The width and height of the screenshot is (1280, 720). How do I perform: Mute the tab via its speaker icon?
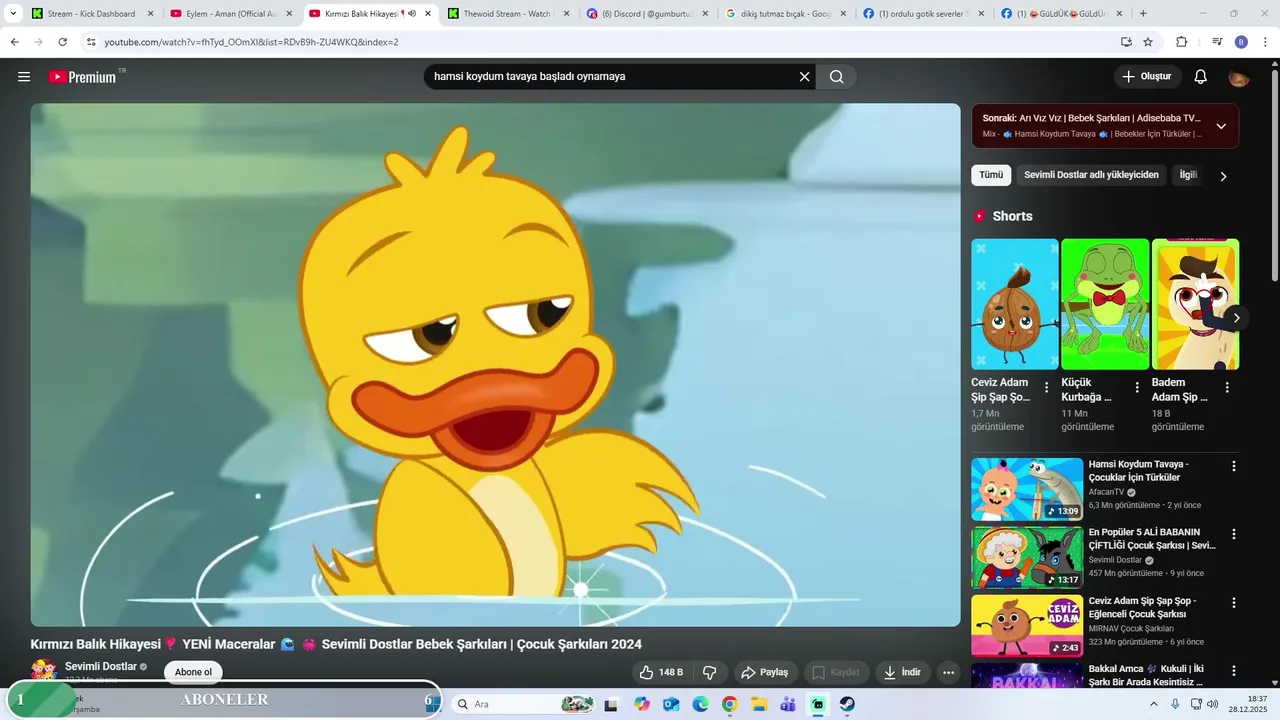click(x=411, y=14)
